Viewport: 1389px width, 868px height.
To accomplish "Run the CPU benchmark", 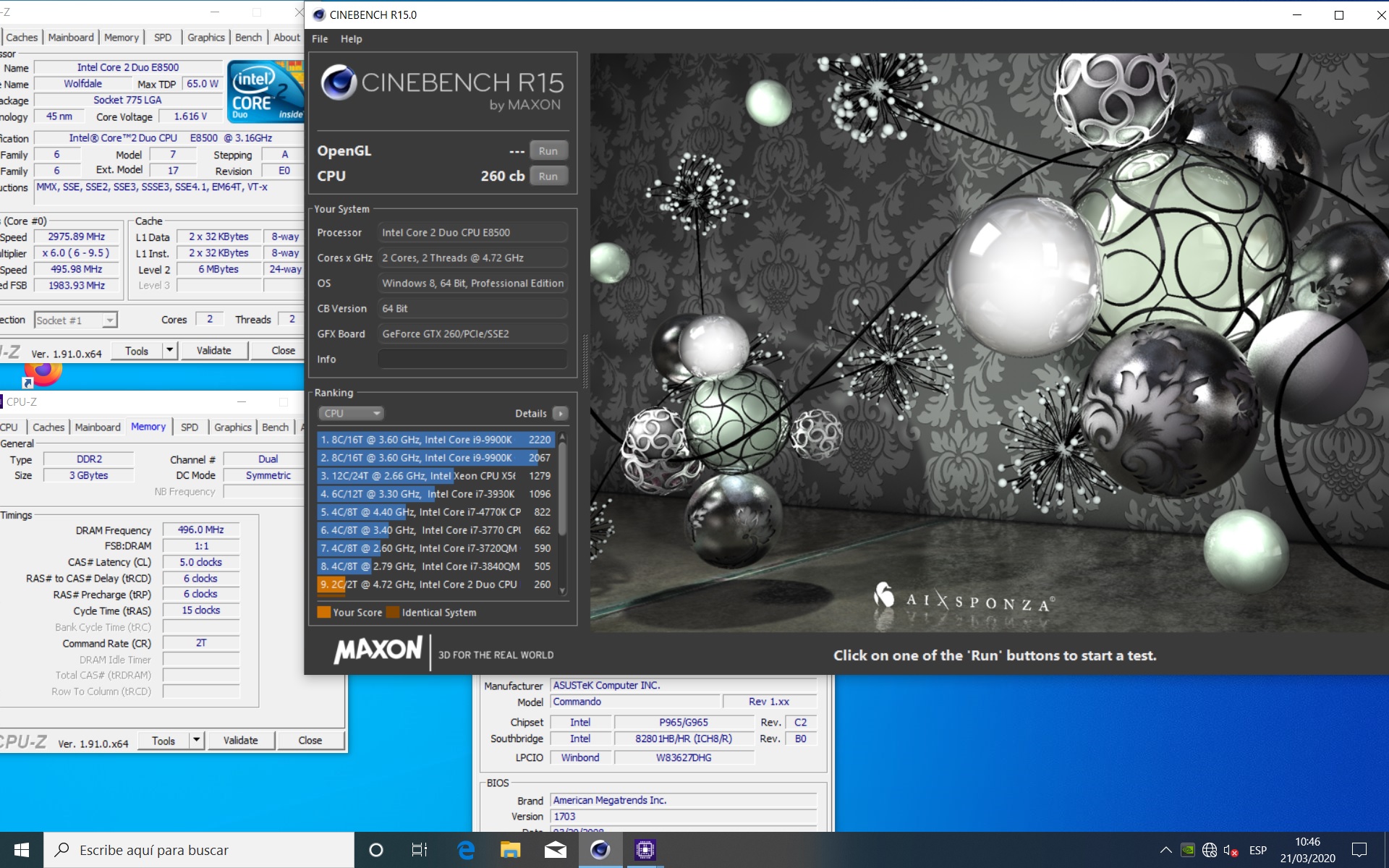I will point(548,176).
